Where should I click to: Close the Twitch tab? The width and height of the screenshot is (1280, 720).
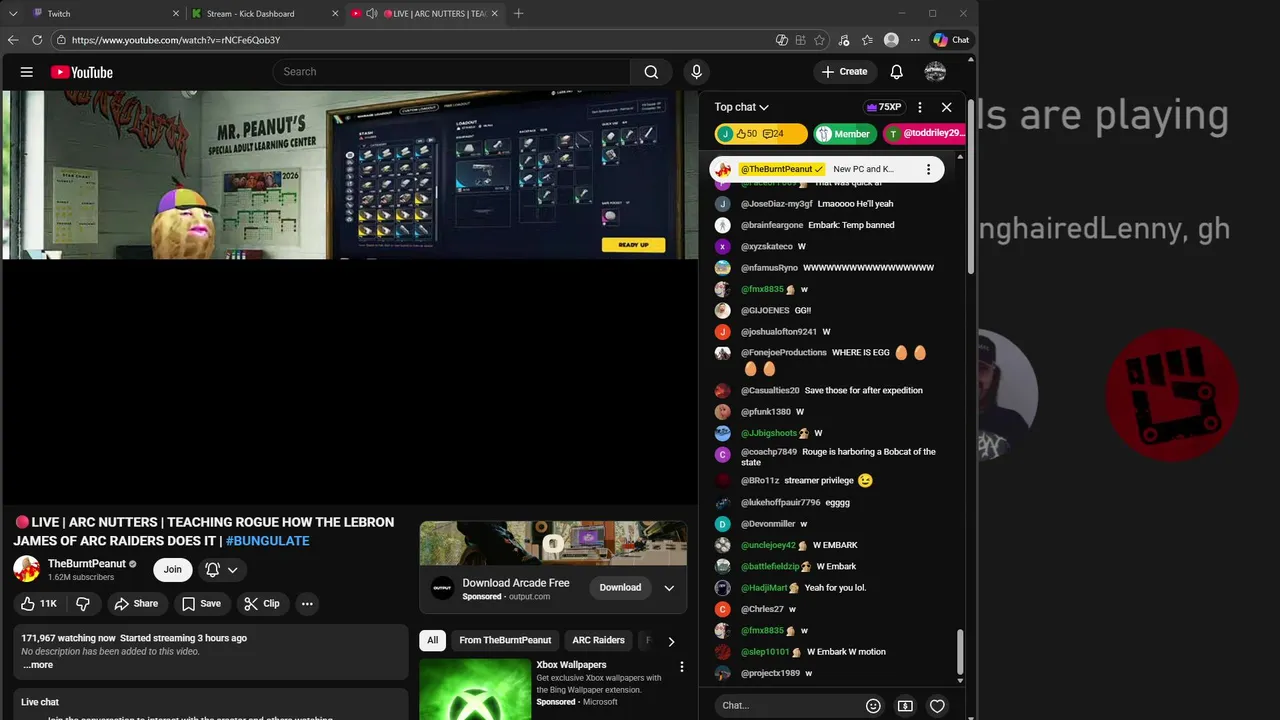[176, 14]
